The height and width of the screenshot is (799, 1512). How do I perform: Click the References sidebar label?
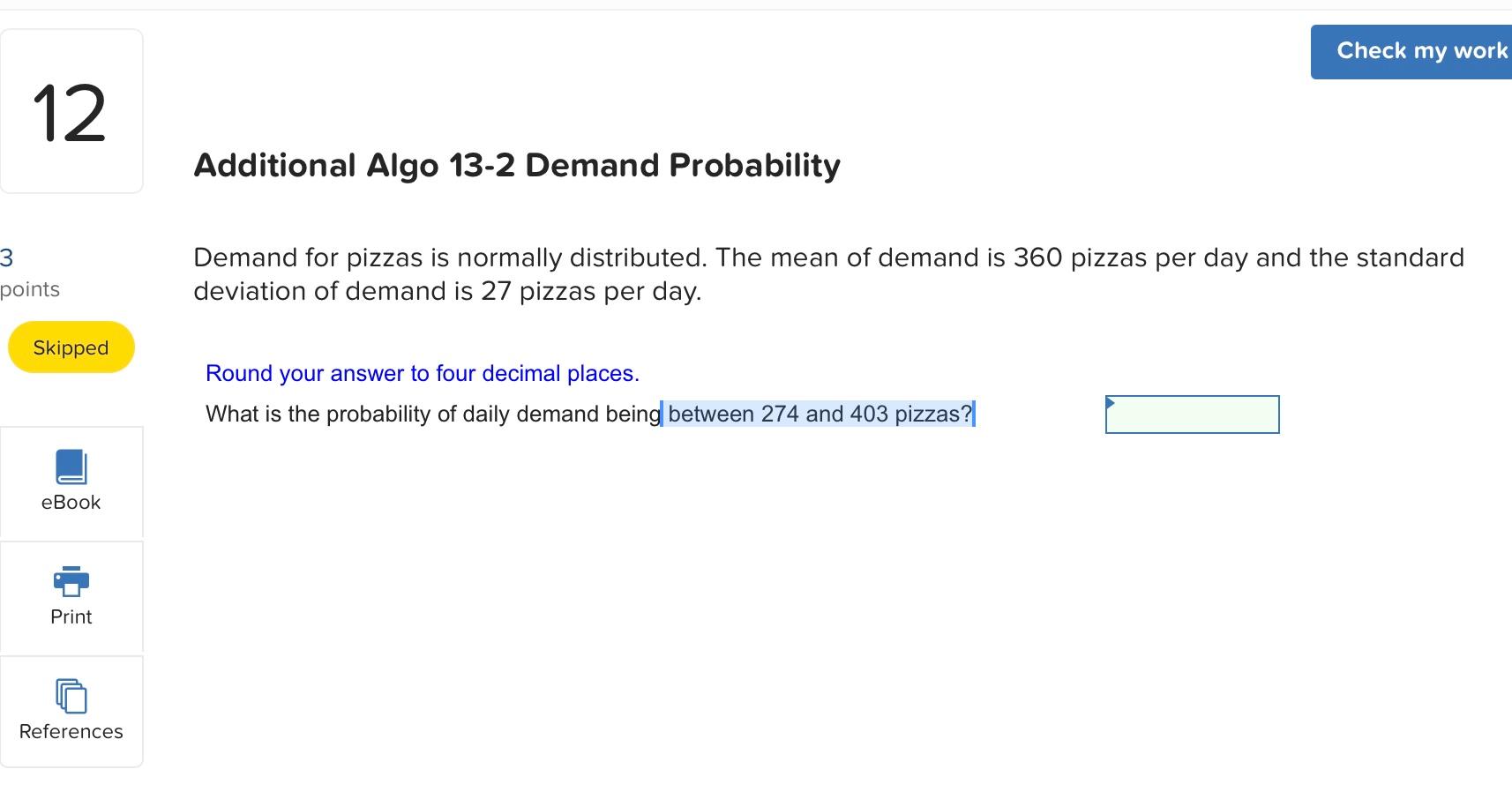71,731
